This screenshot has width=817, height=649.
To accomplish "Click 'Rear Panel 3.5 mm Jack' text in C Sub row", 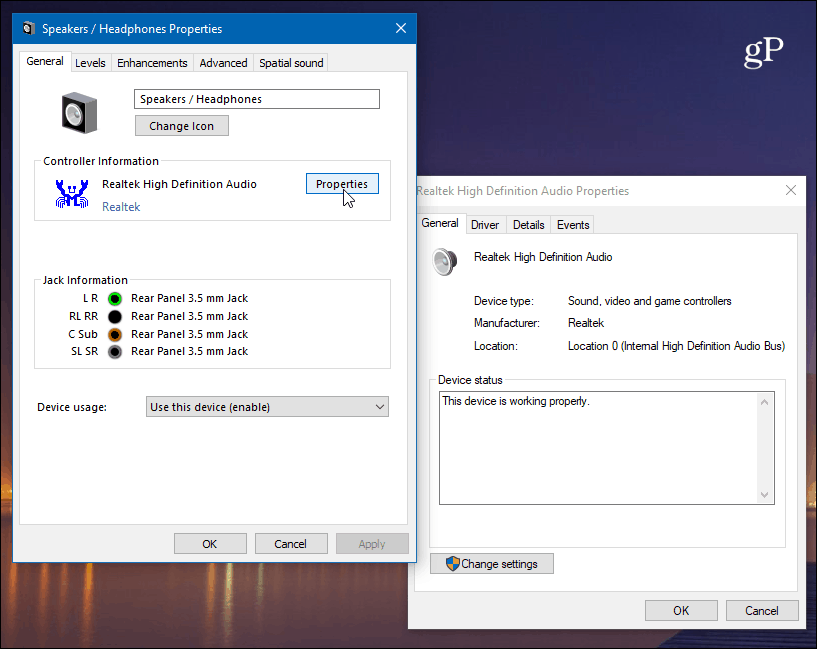I will (190, 334).
